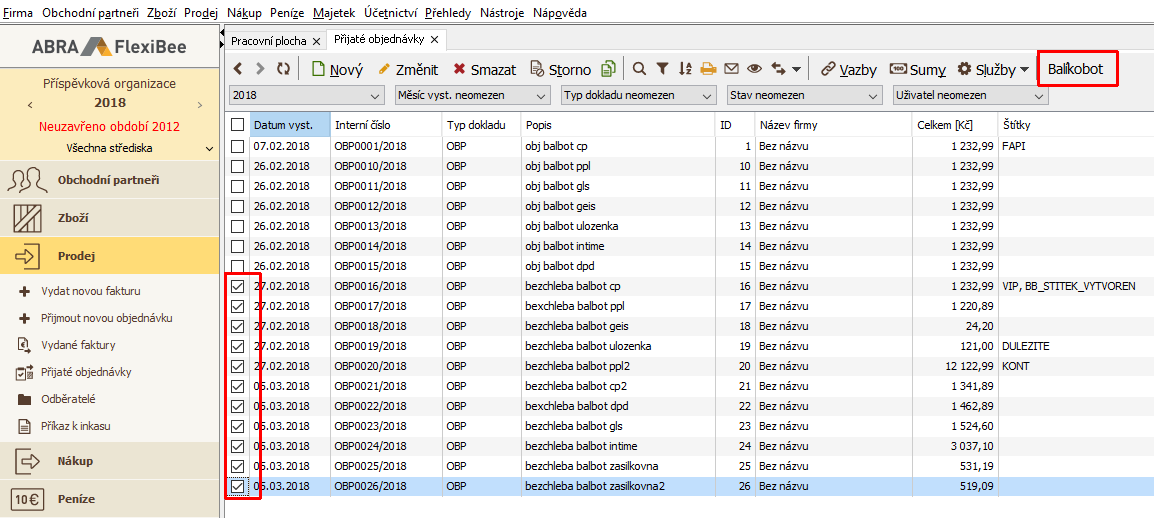Go to next record arrow in toolbar
1154x518 pixels.
point(260,69)
